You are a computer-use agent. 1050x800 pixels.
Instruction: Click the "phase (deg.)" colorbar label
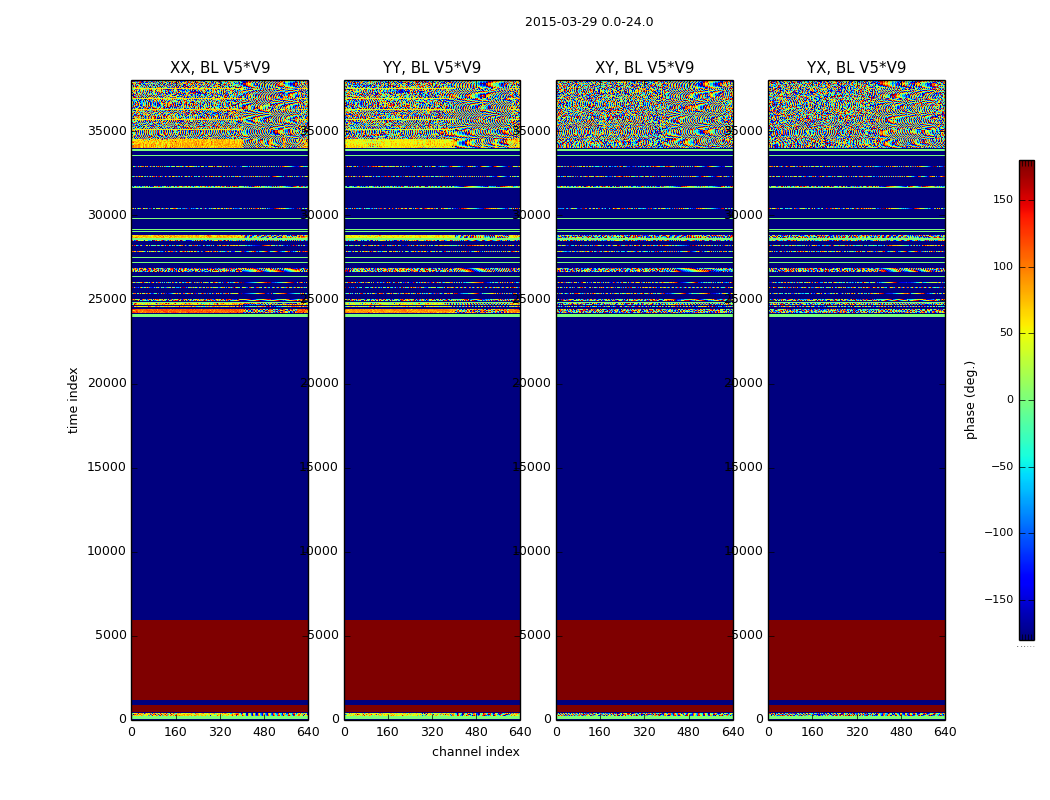click(x=970, y=399)
